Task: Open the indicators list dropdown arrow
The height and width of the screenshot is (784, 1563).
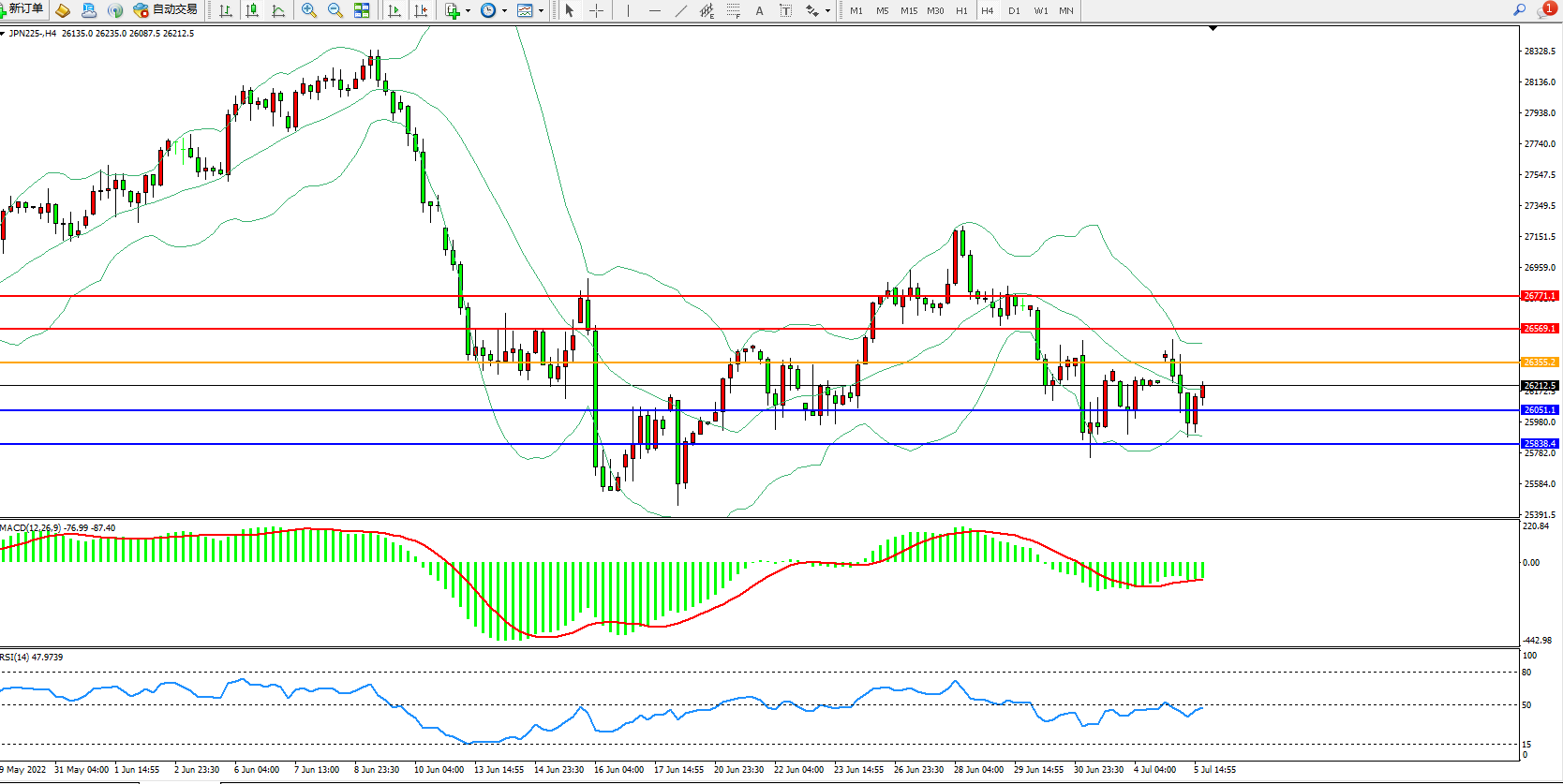Action: [x=468, y=11]
